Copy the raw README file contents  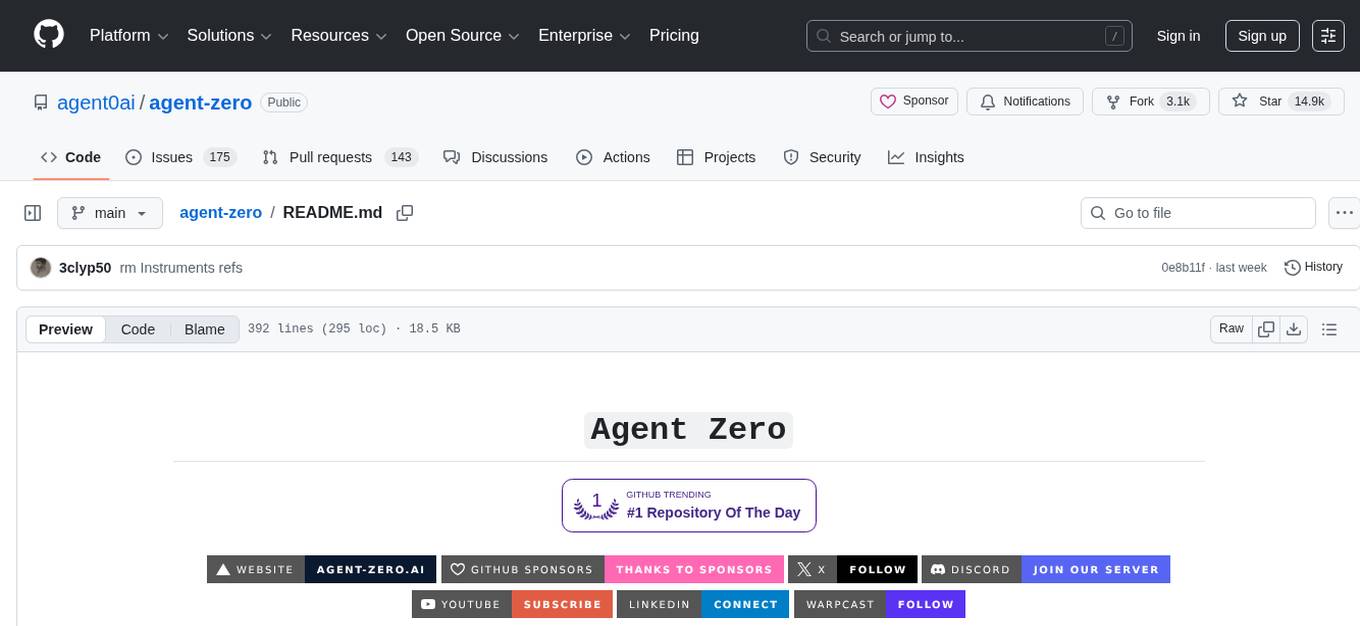pos(1266,328)
